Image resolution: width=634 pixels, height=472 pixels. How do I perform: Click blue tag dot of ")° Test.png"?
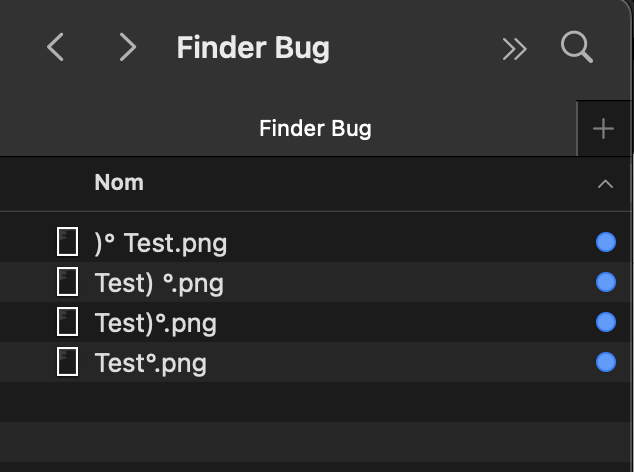[x=605, y=242]
